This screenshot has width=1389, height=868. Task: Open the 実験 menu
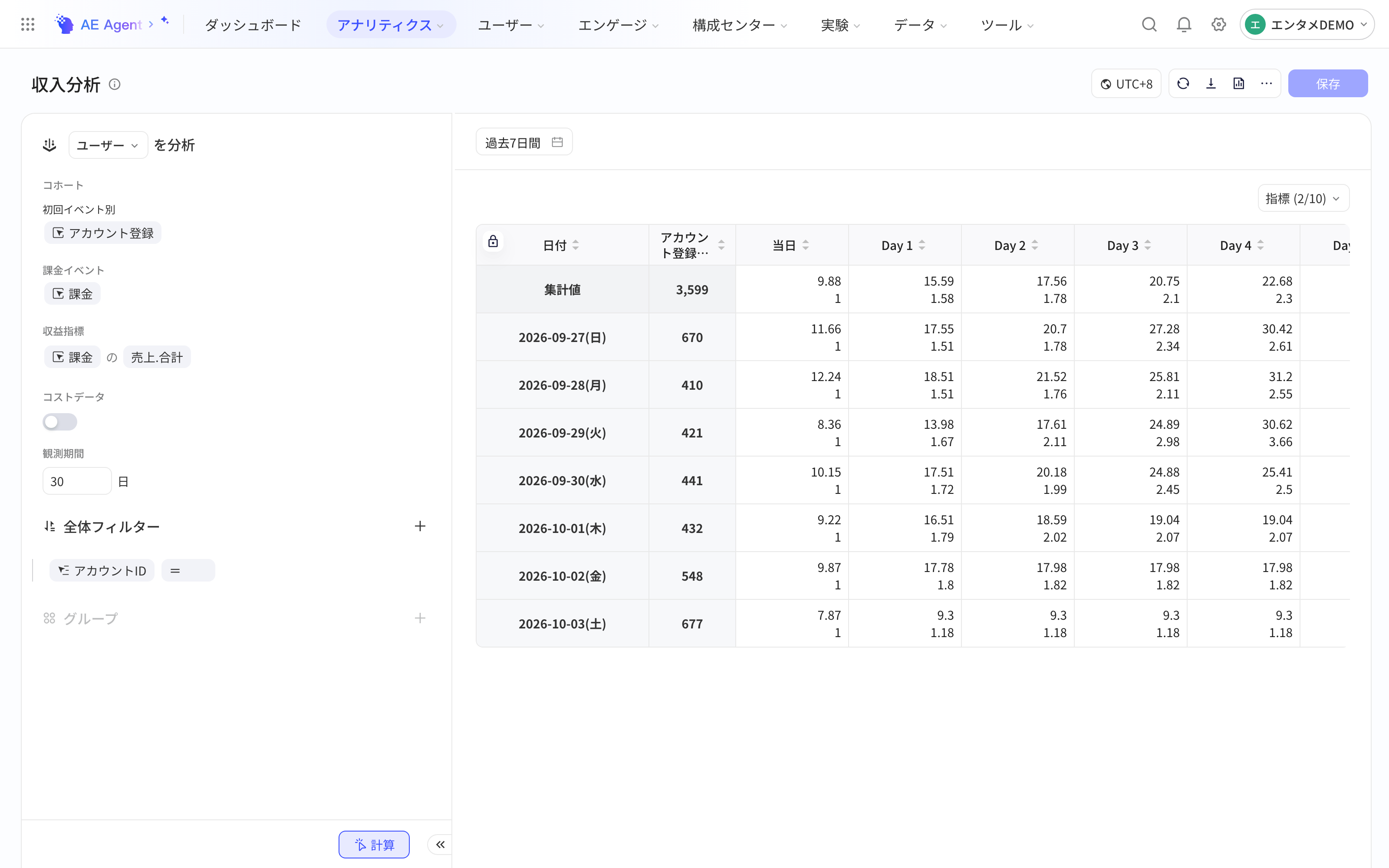(840, 25)
